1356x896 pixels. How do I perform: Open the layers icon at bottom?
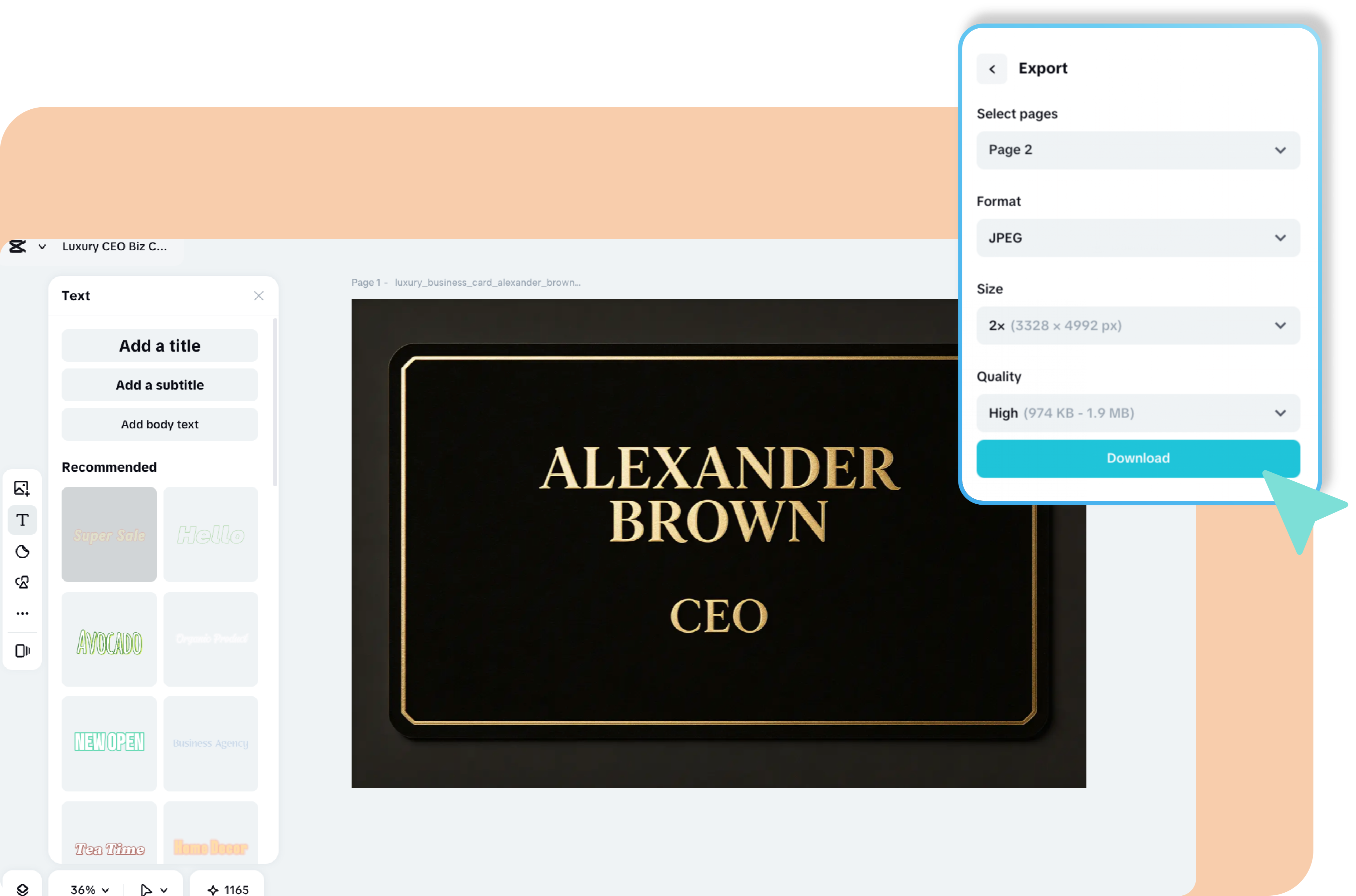(x=22, y=889)
